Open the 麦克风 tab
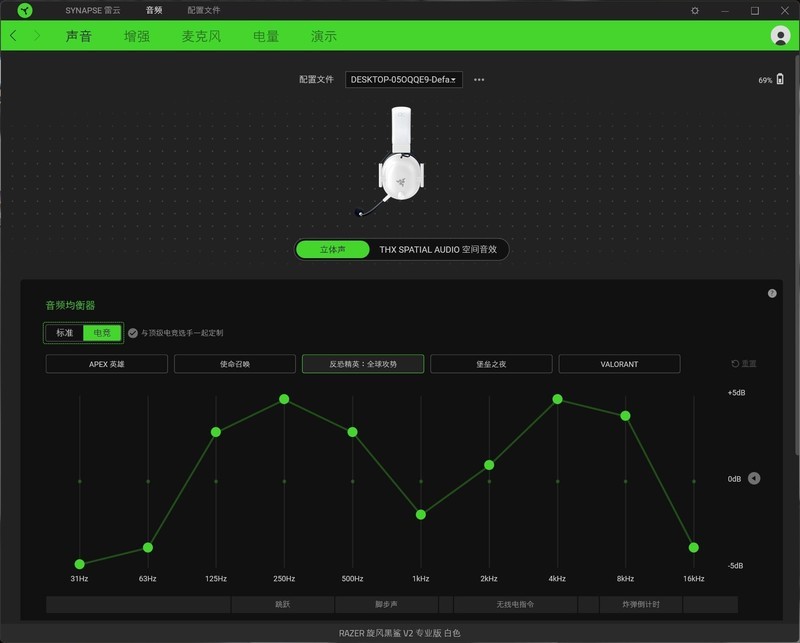This screenshot has width=800, height=643. (201, 36)
